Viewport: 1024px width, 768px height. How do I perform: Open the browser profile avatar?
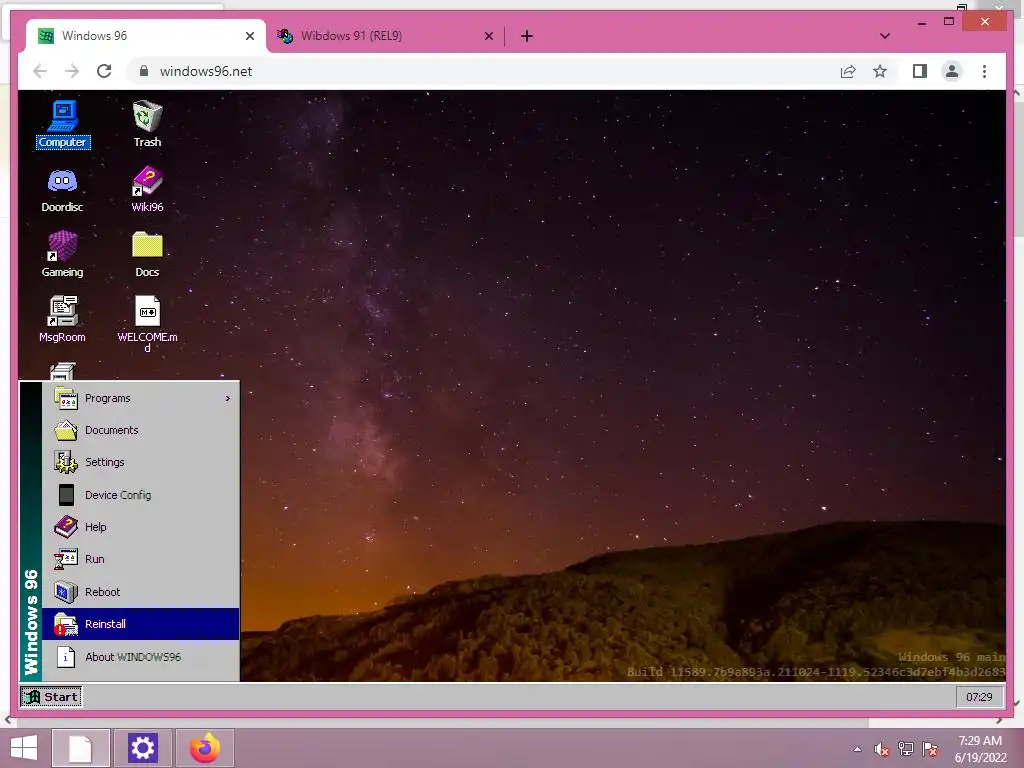[952, 71]
